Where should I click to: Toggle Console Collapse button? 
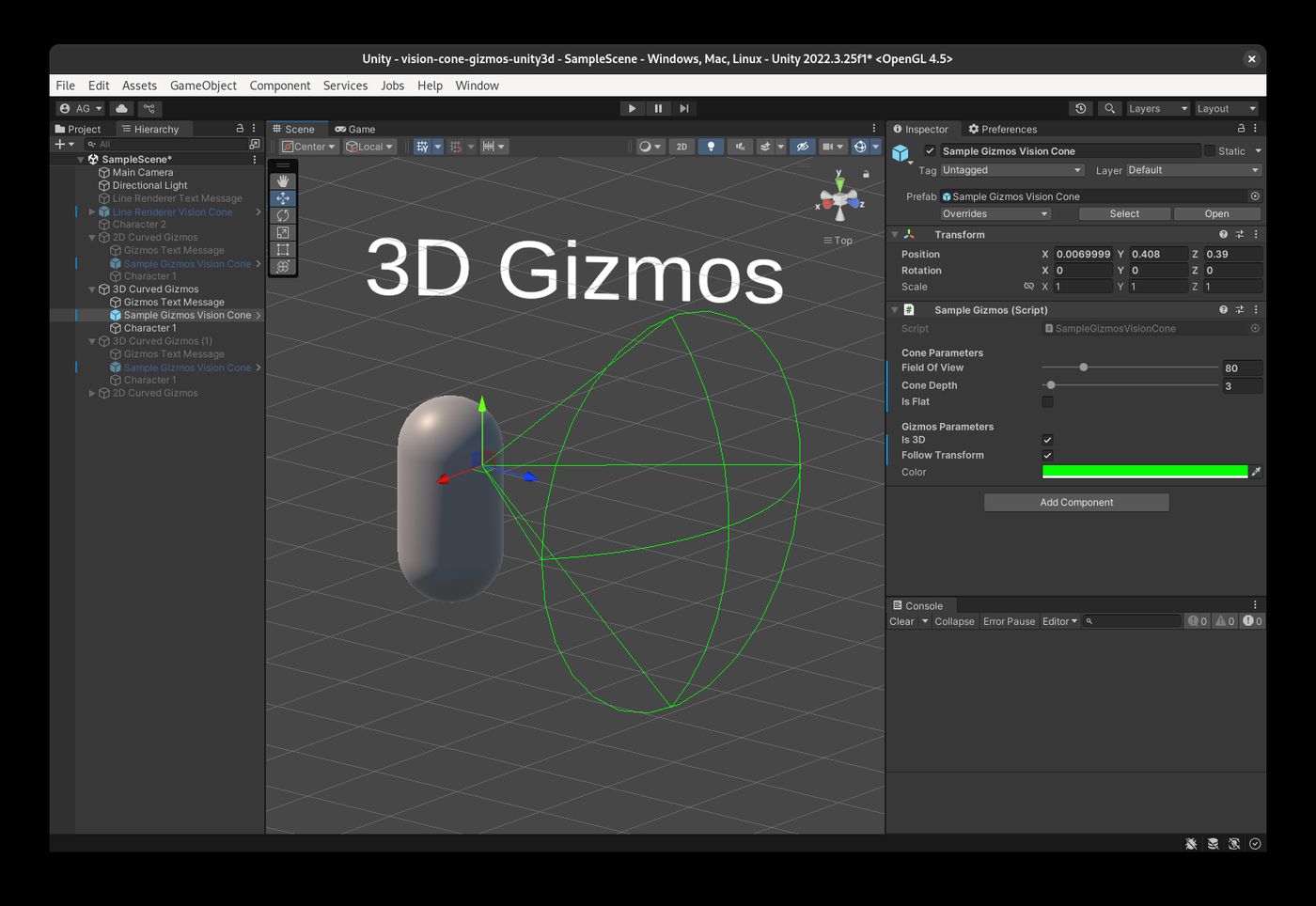coord(954,621)
